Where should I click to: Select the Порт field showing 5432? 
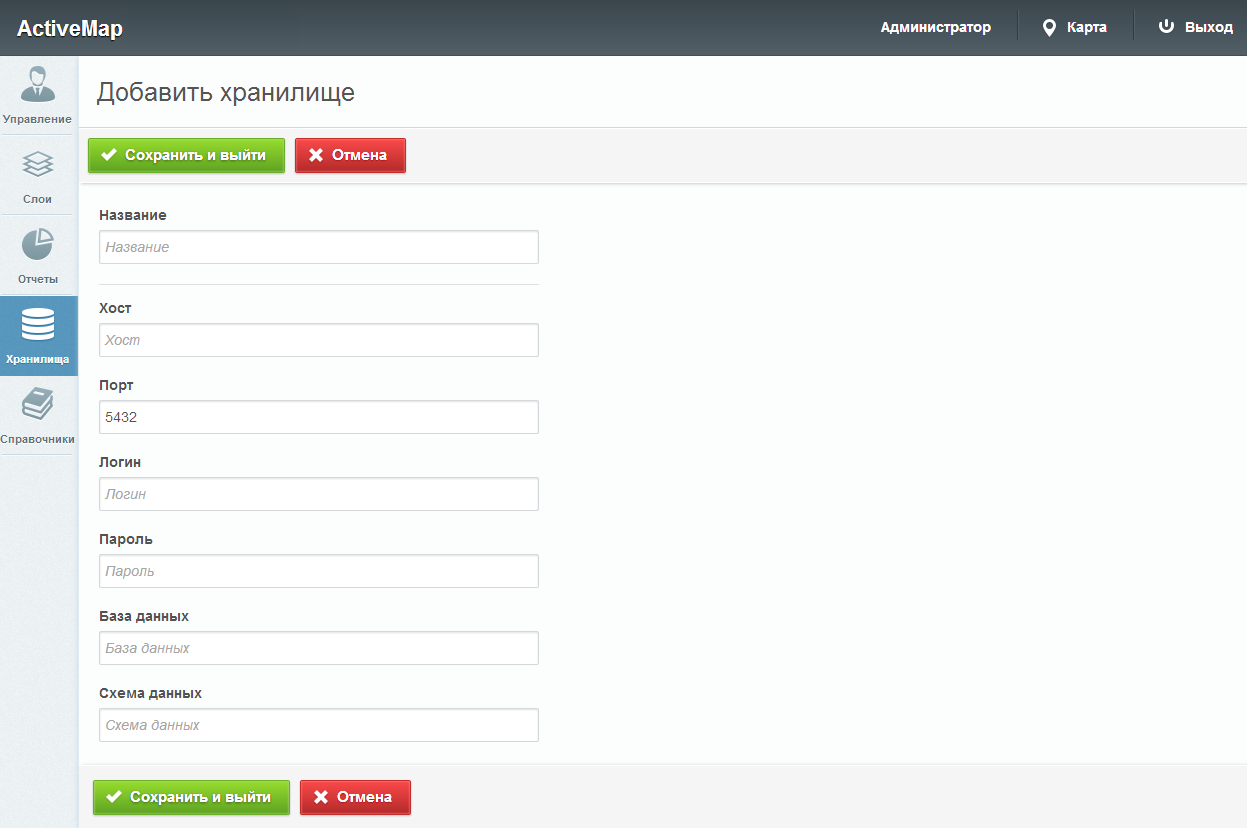point(318,417)
